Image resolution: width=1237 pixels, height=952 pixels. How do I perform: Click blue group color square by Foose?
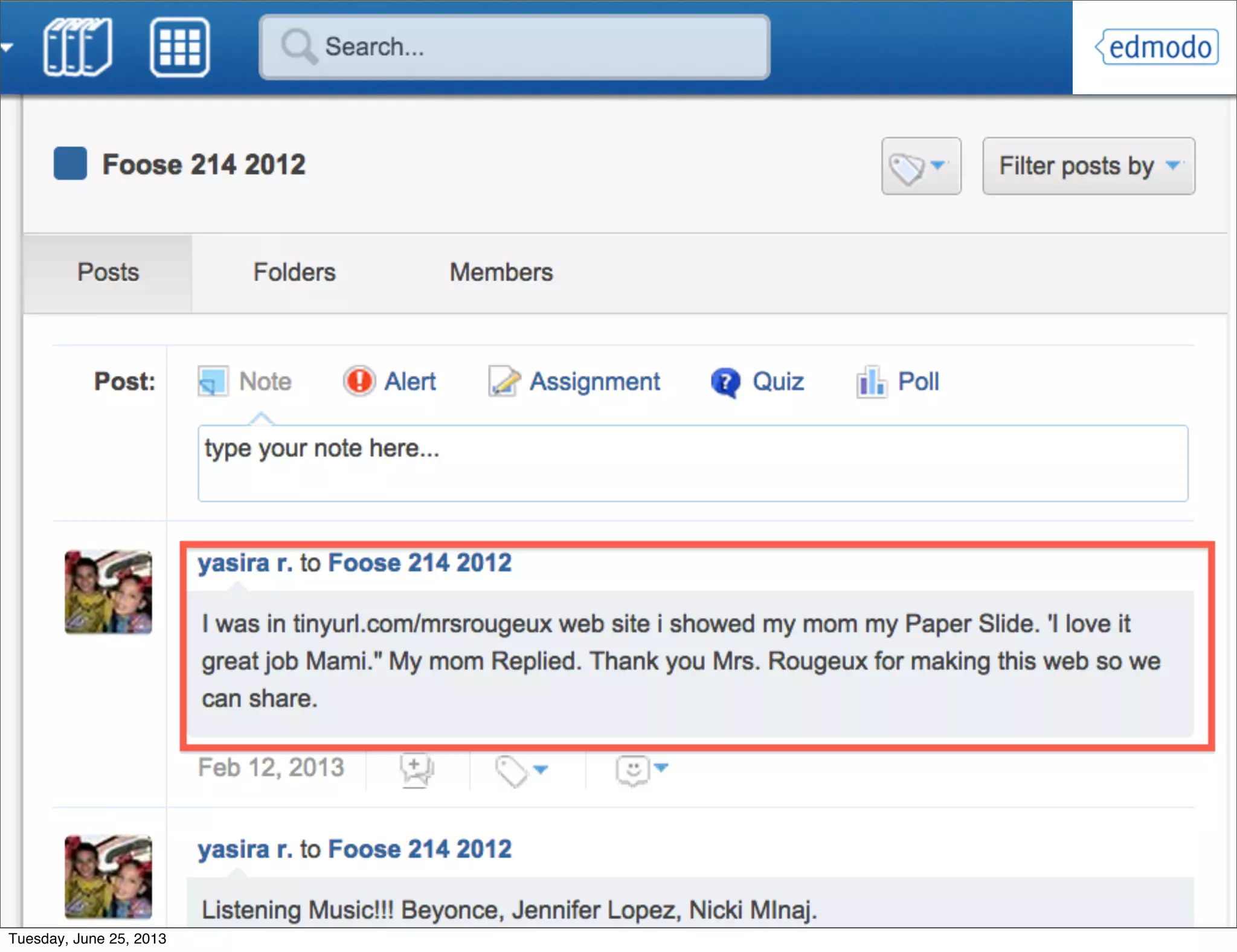(70, 164)
